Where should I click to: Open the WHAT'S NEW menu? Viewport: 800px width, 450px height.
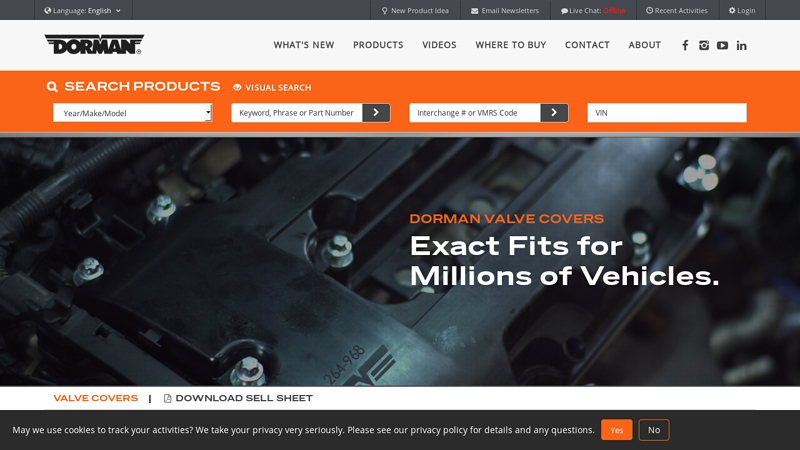pos(304,45)
